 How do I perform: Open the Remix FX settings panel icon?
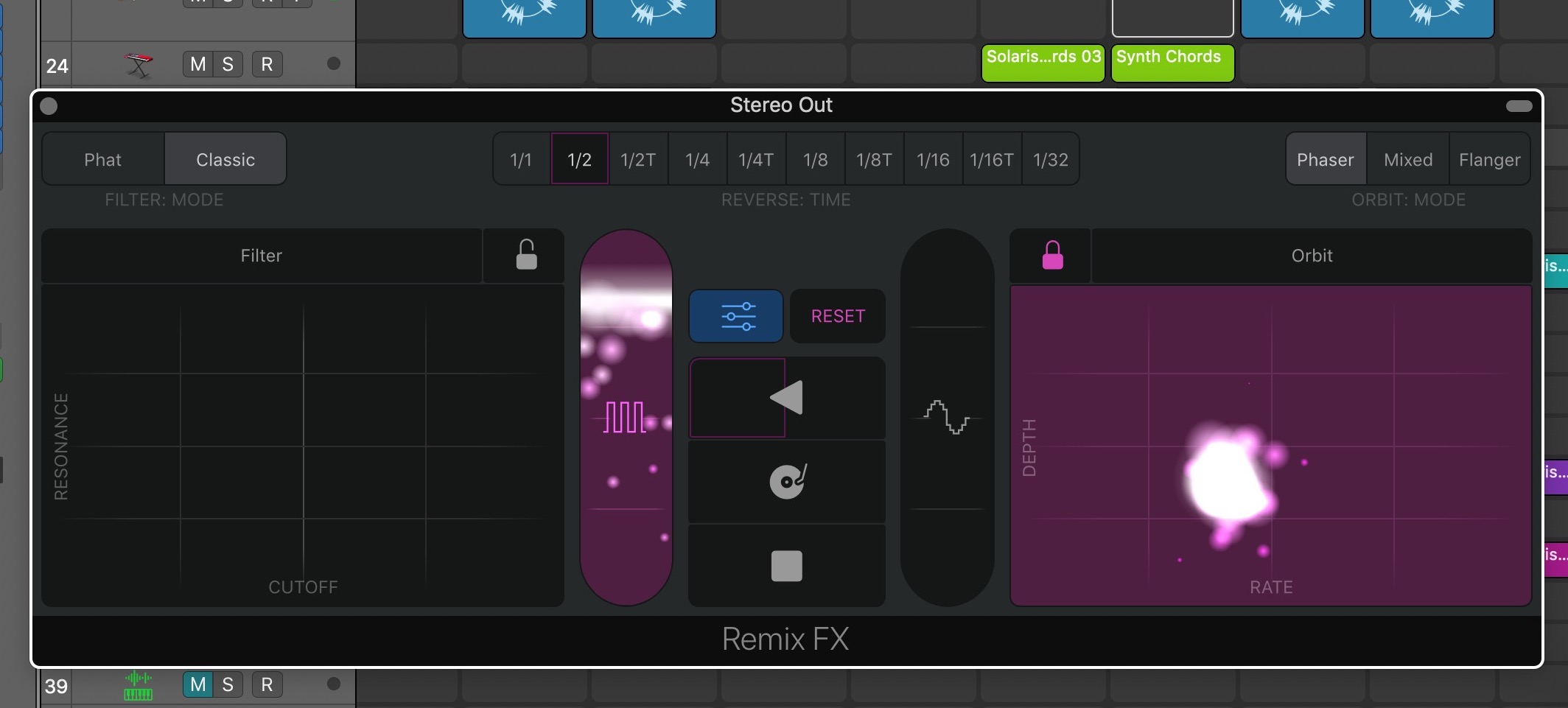click(735, 316)
